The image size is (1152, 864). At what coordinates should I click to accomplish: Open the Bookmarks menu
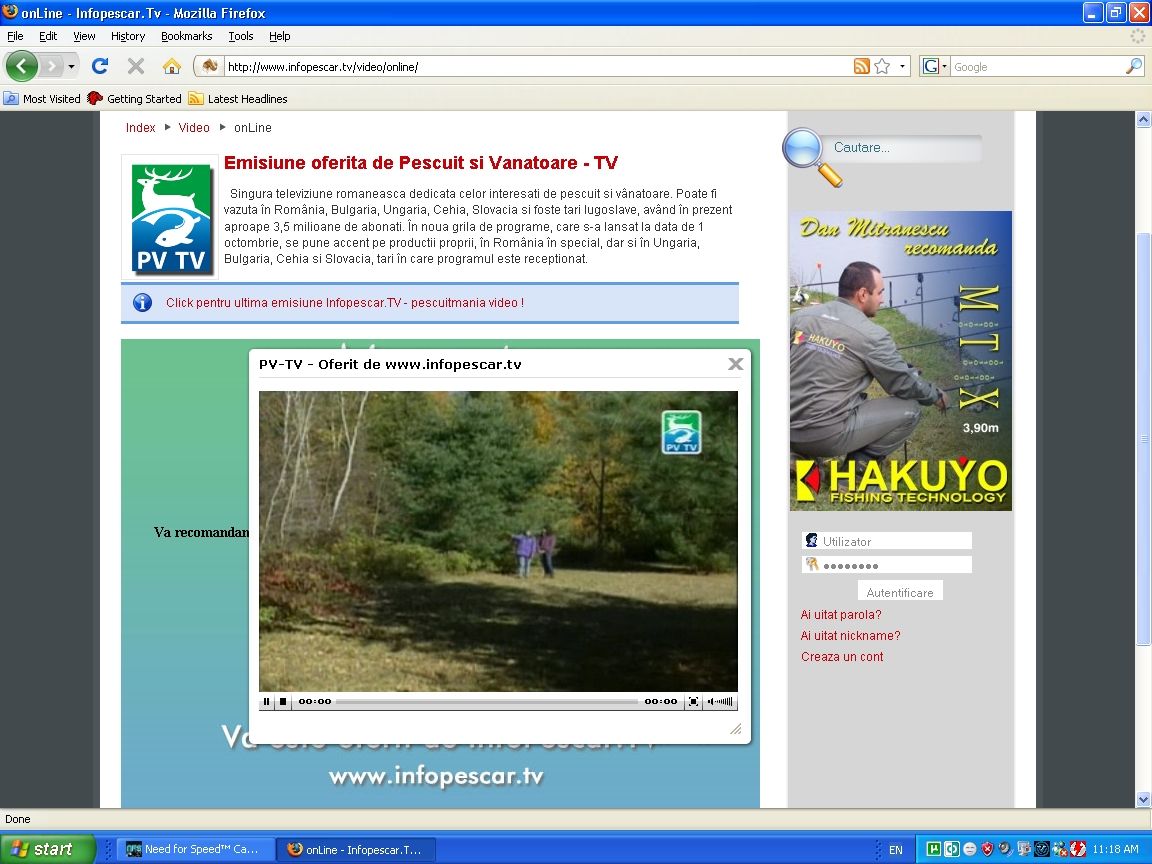click(186, 36)
